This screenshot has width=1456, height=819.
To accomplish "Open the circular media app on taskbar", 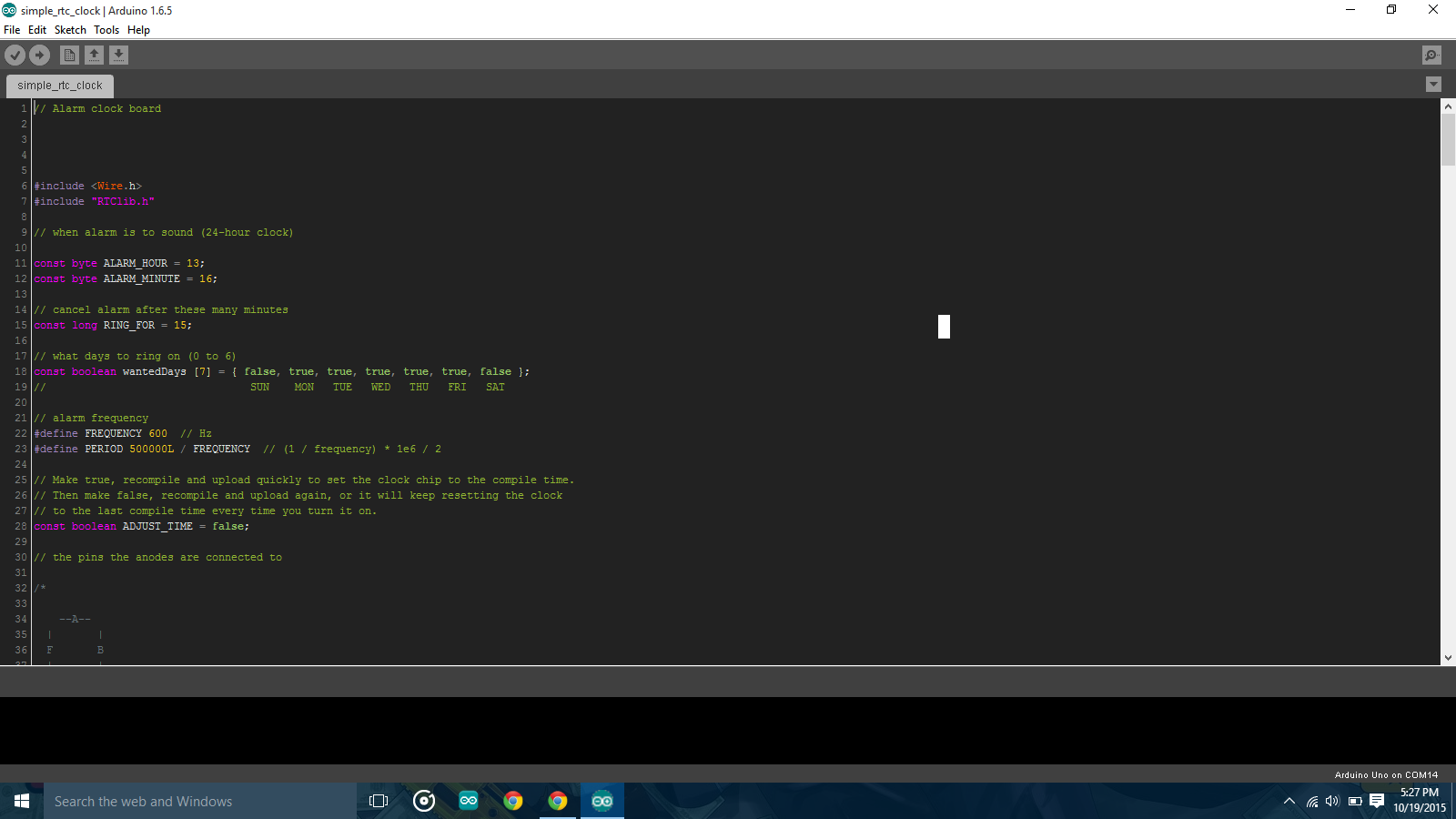I will point(424,801).
